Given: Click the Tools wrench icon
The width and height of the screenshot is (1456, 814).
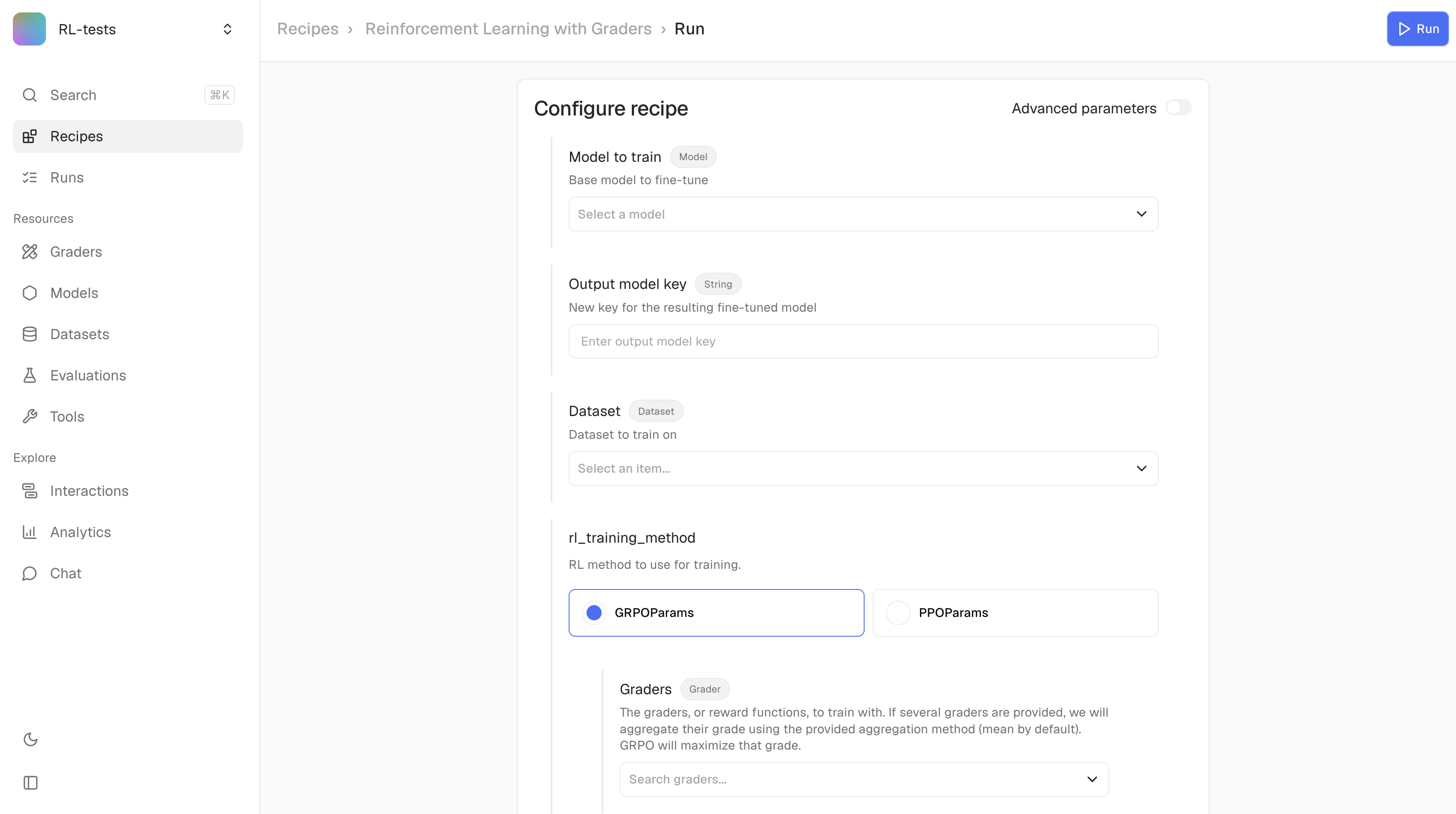Looking at the screenshot, I should 29,417.
